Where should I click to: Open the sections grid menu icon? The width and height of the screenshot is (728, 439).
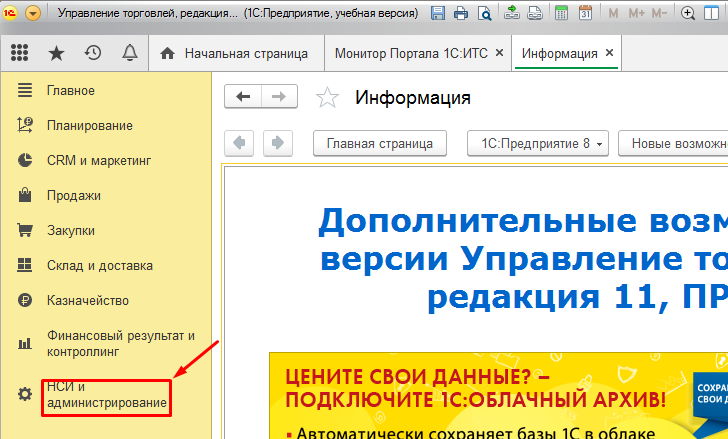[20, 53]
